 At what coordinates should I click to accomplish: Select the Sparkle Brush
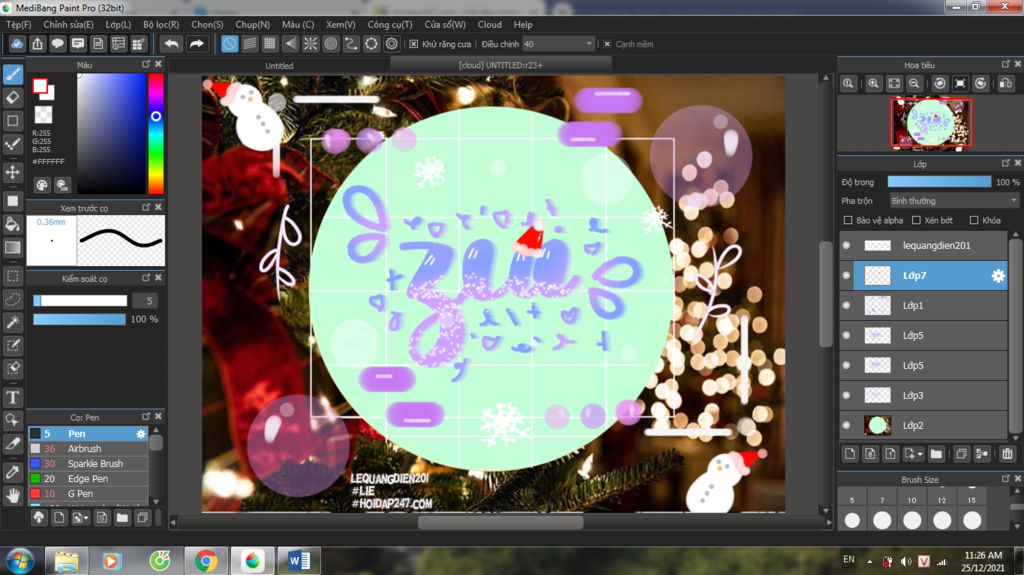pyautogui.click(x=88, y=464)
